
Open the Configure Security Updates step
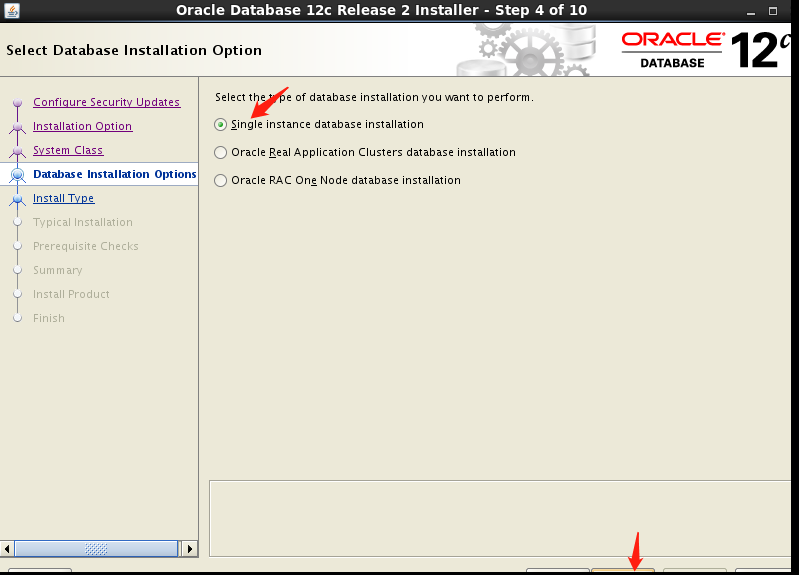106,102
